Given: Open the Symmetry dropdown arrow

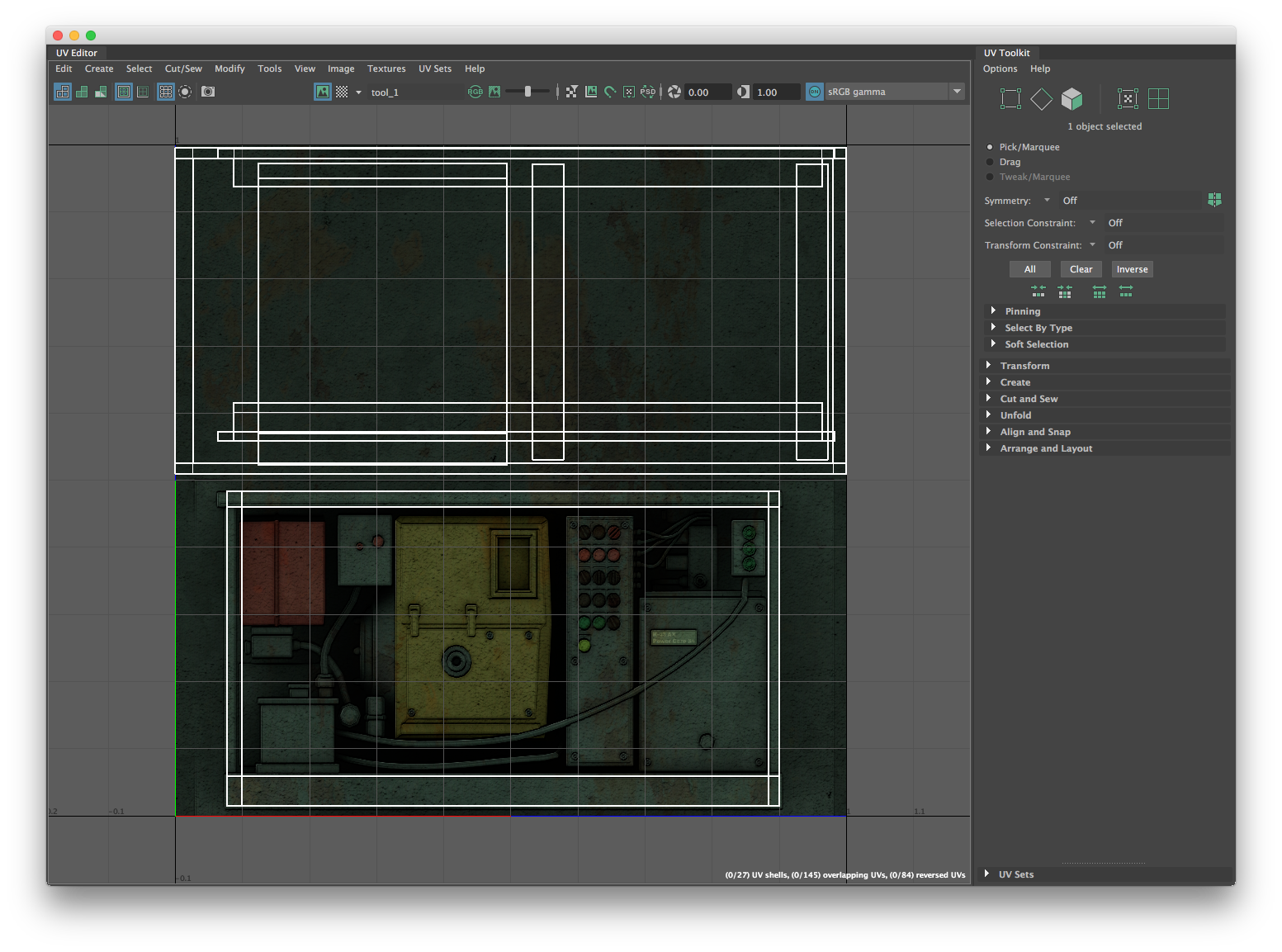Looking at the screenshot, I should click(x=1047, y=200).
